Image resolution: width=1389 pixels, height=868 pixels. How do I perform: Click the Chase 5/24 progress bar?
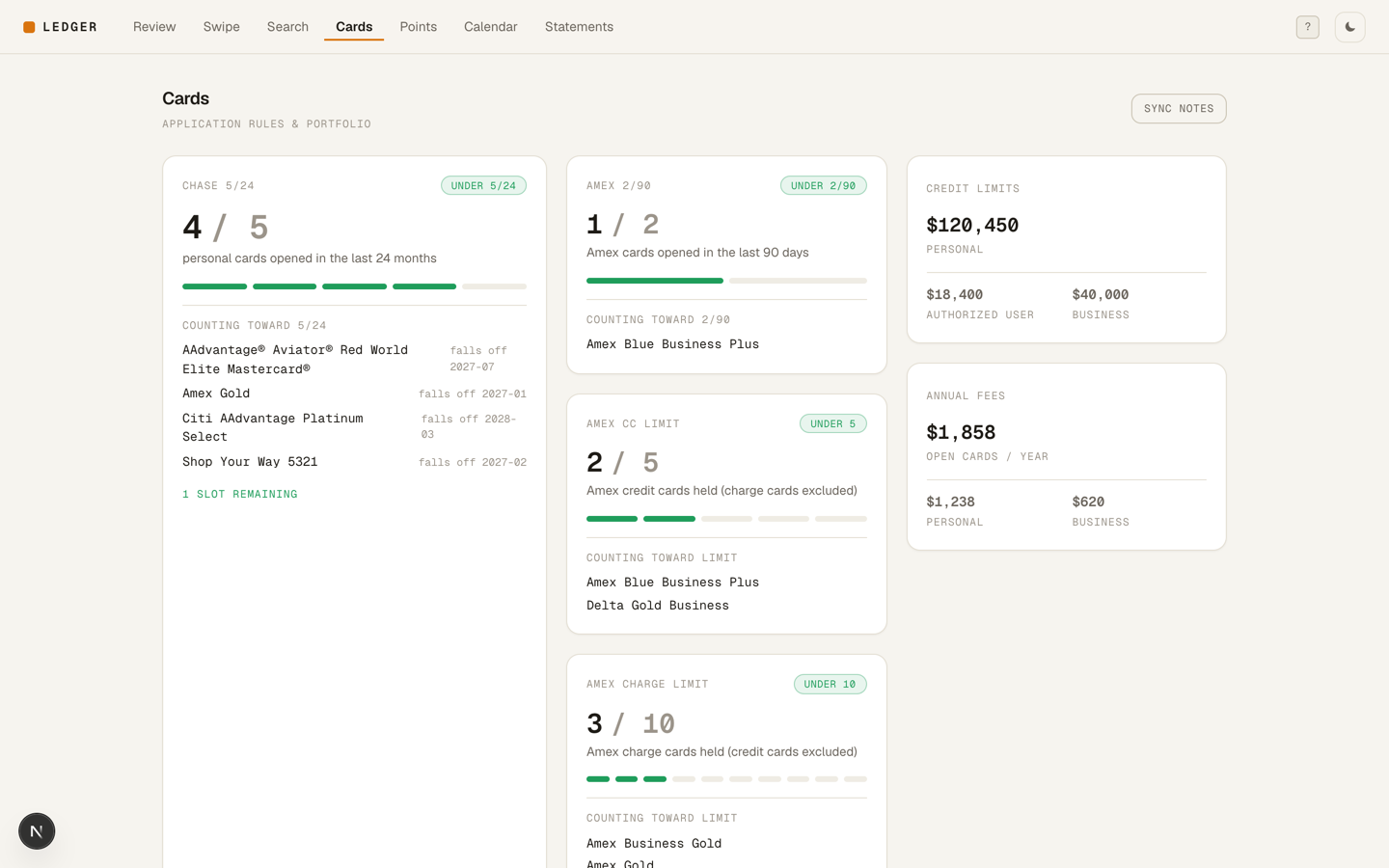click(x=354, y=286)
